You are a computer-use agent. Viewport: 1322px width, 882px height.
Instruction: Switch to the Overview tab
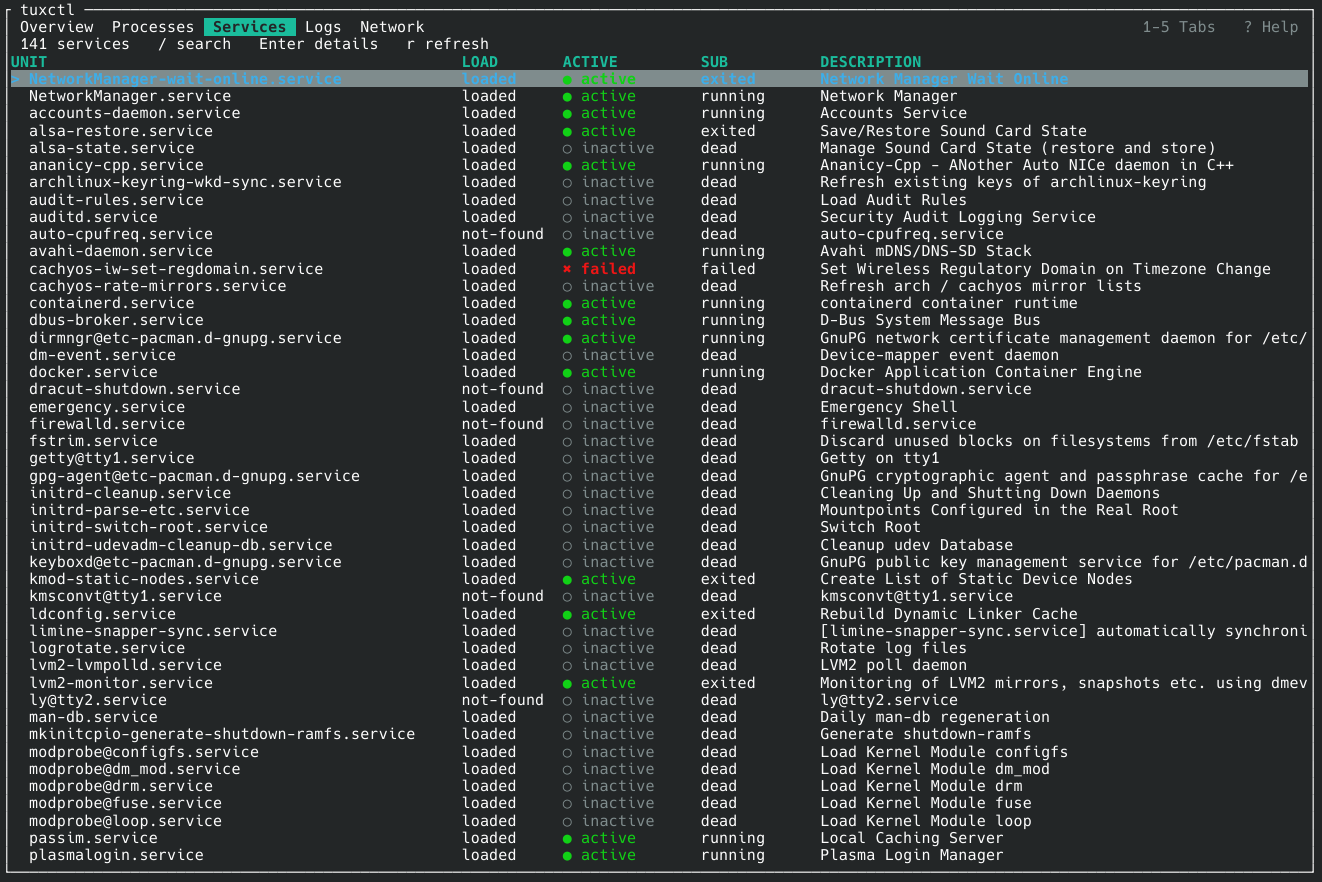[x=56, y=27]
